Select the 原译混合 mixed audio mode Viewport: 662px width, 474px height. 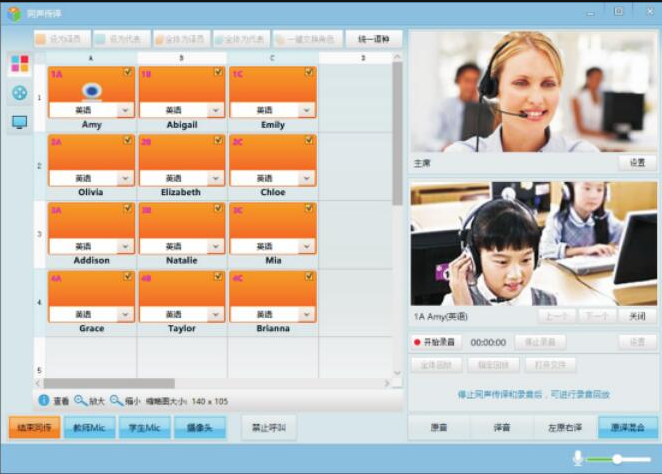tap(628, 428)
